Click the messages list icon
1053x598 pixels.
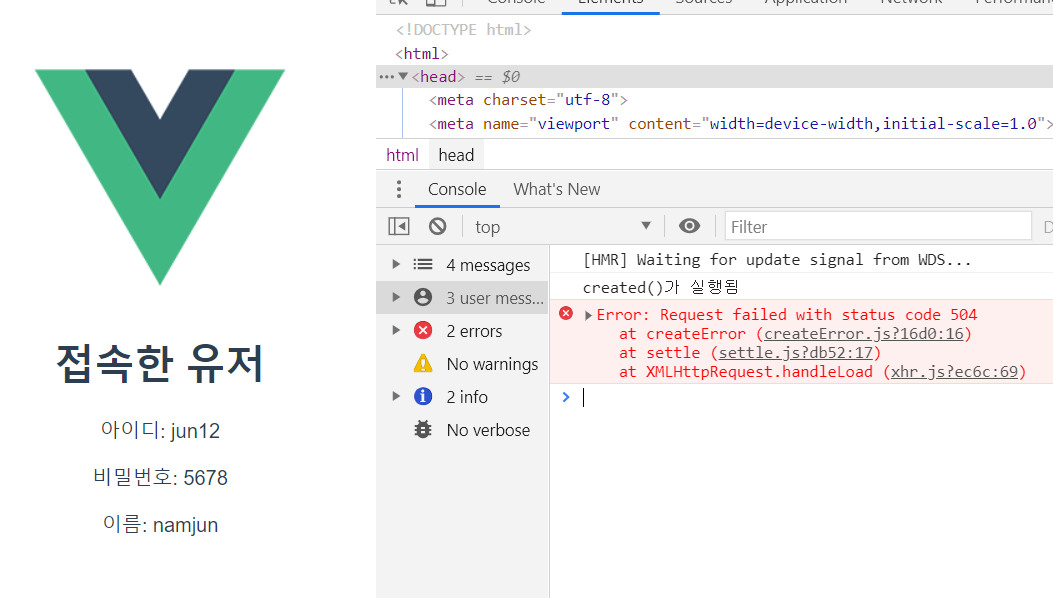(x=423, y=264)
